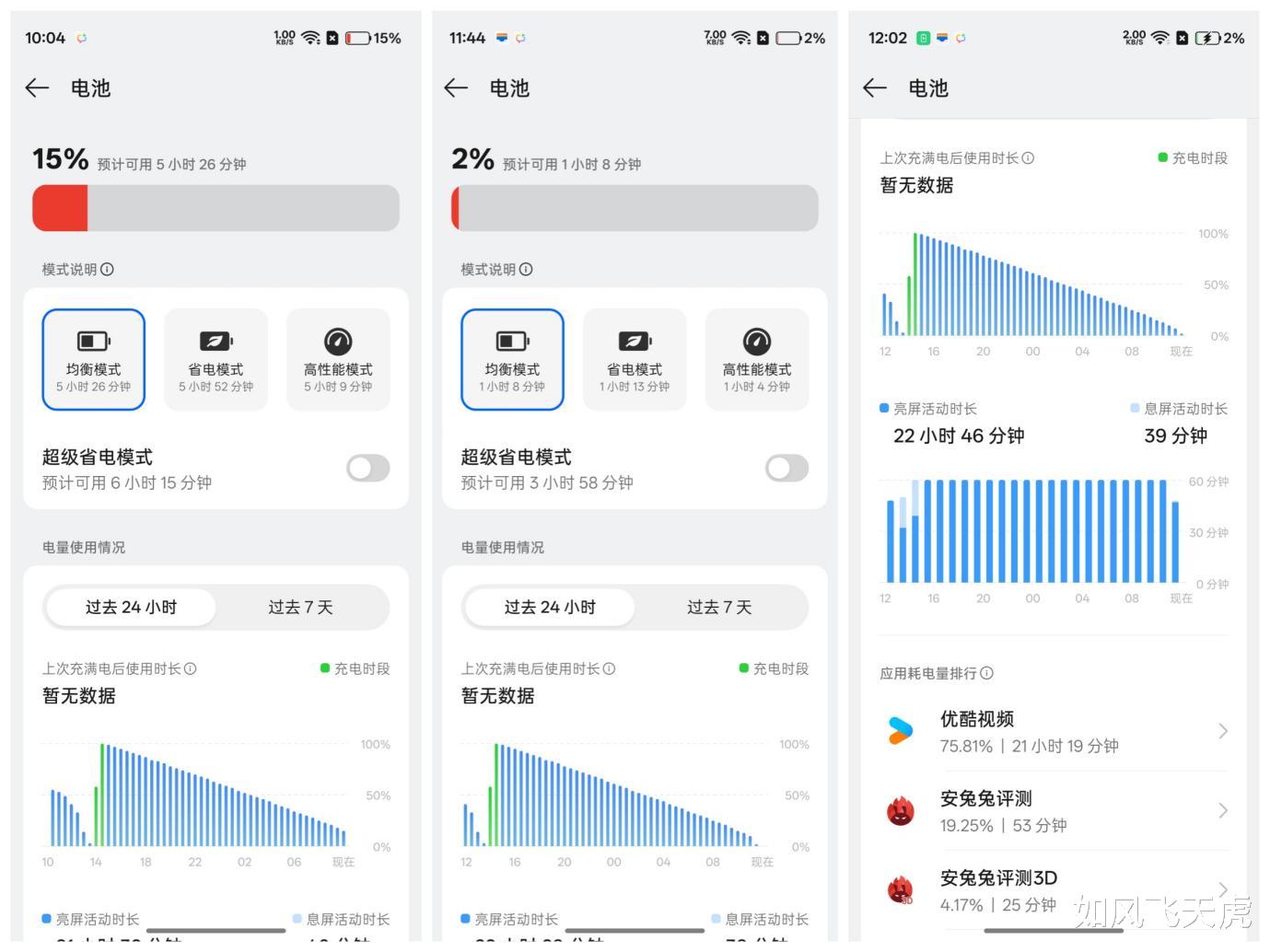Screen dimensions: 1270x952
Task: Tap the back arrow in the 12:02 screen
Action: coord(875,88)
